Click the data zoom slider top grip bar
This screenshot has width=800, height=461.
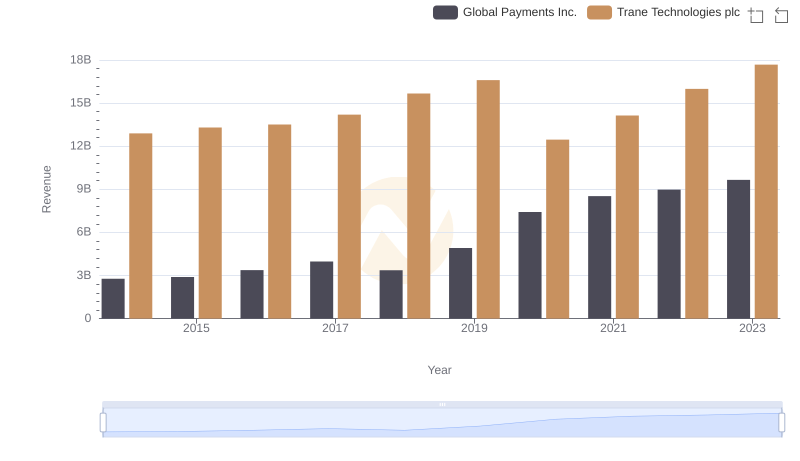tap(442, 404)
